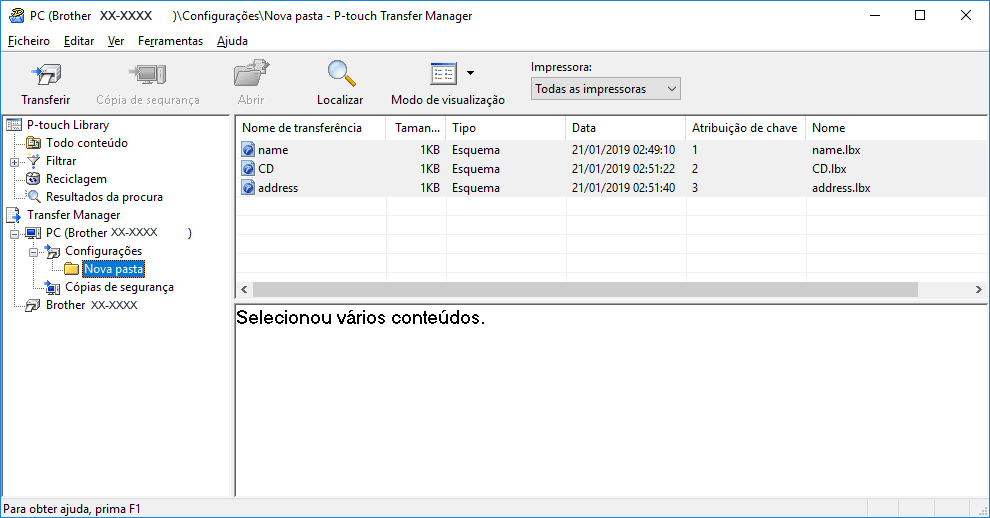The width and height of the screenshot is (990, 518).
Task: Open the Ajuda menu
Action: coord(232,41)
